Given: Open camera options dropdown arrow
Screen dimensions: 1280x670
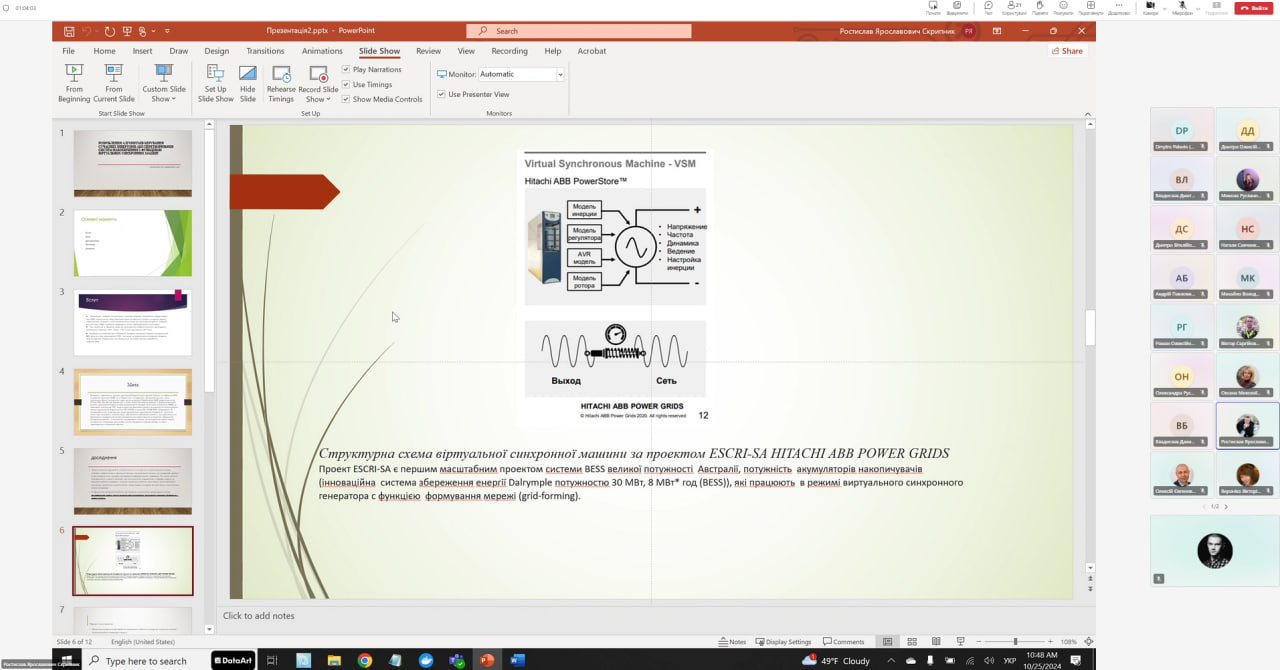Looking at the screenshot, I should 1164,7.
